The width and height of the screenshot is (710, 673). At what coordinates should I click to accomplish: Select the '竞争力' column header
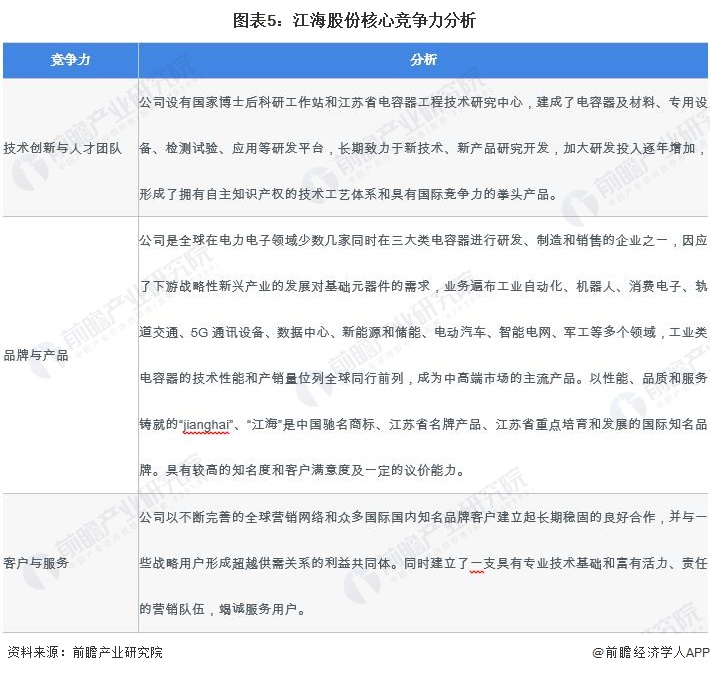(71, 60)
